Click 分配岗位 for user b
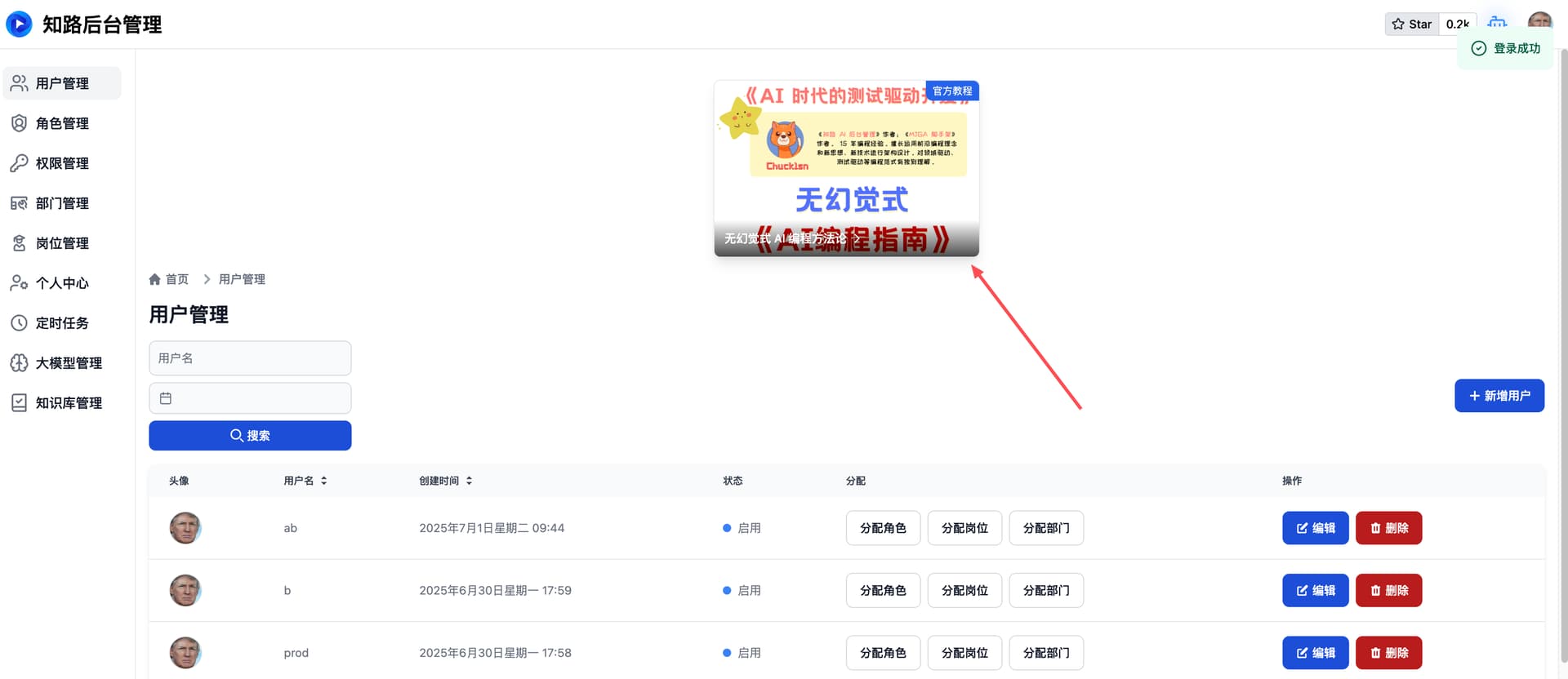This screenshot has height=679, width=1568. pyautogui.click(x=964, y=590)
